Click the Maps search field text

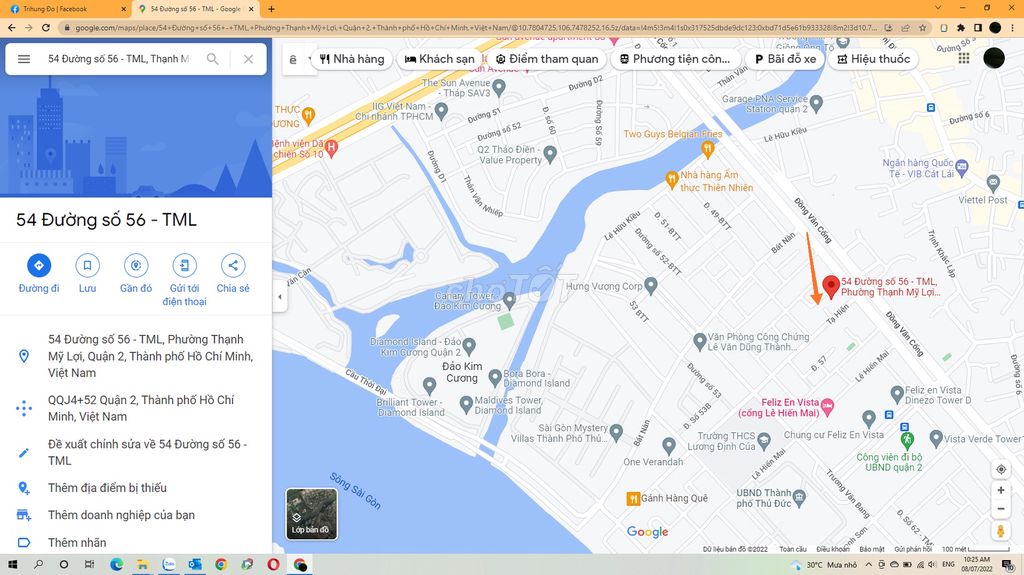click(x=118, y=59)
